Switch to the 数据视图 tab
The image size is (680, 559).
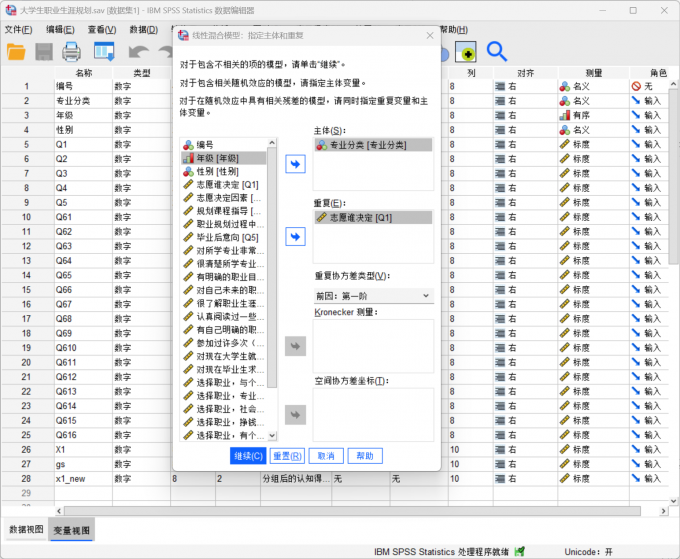coord(26,529)
